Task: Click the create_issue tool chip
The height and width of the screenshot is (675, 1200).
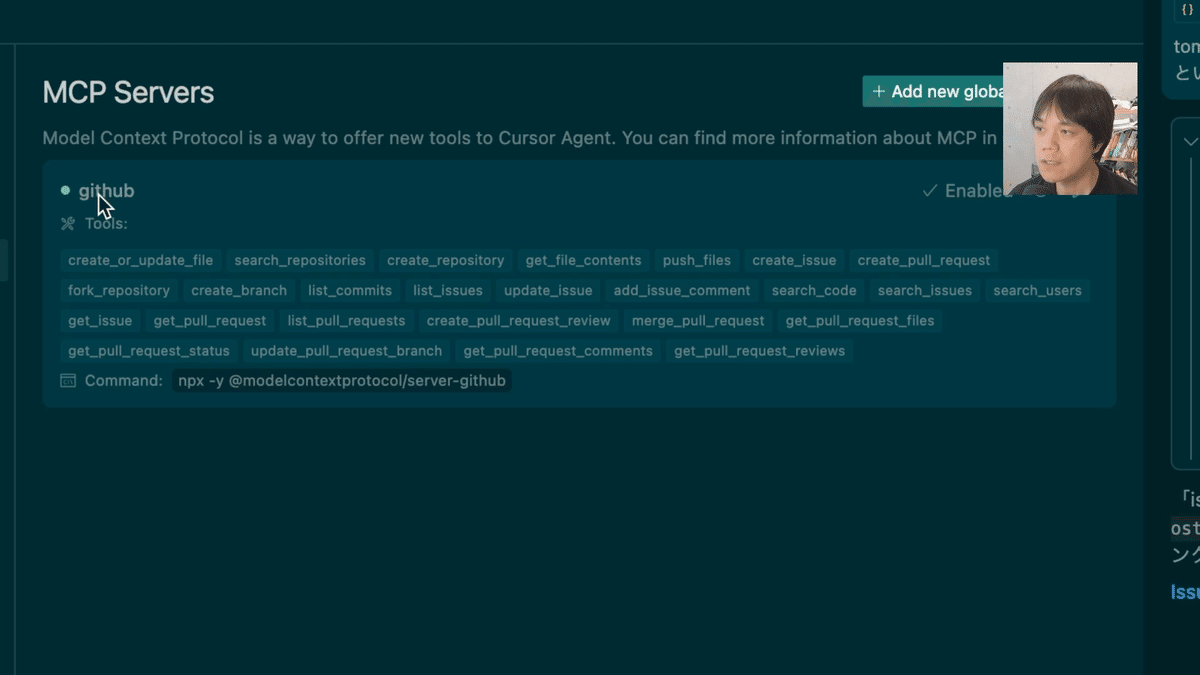Action: tap(794, 260)
